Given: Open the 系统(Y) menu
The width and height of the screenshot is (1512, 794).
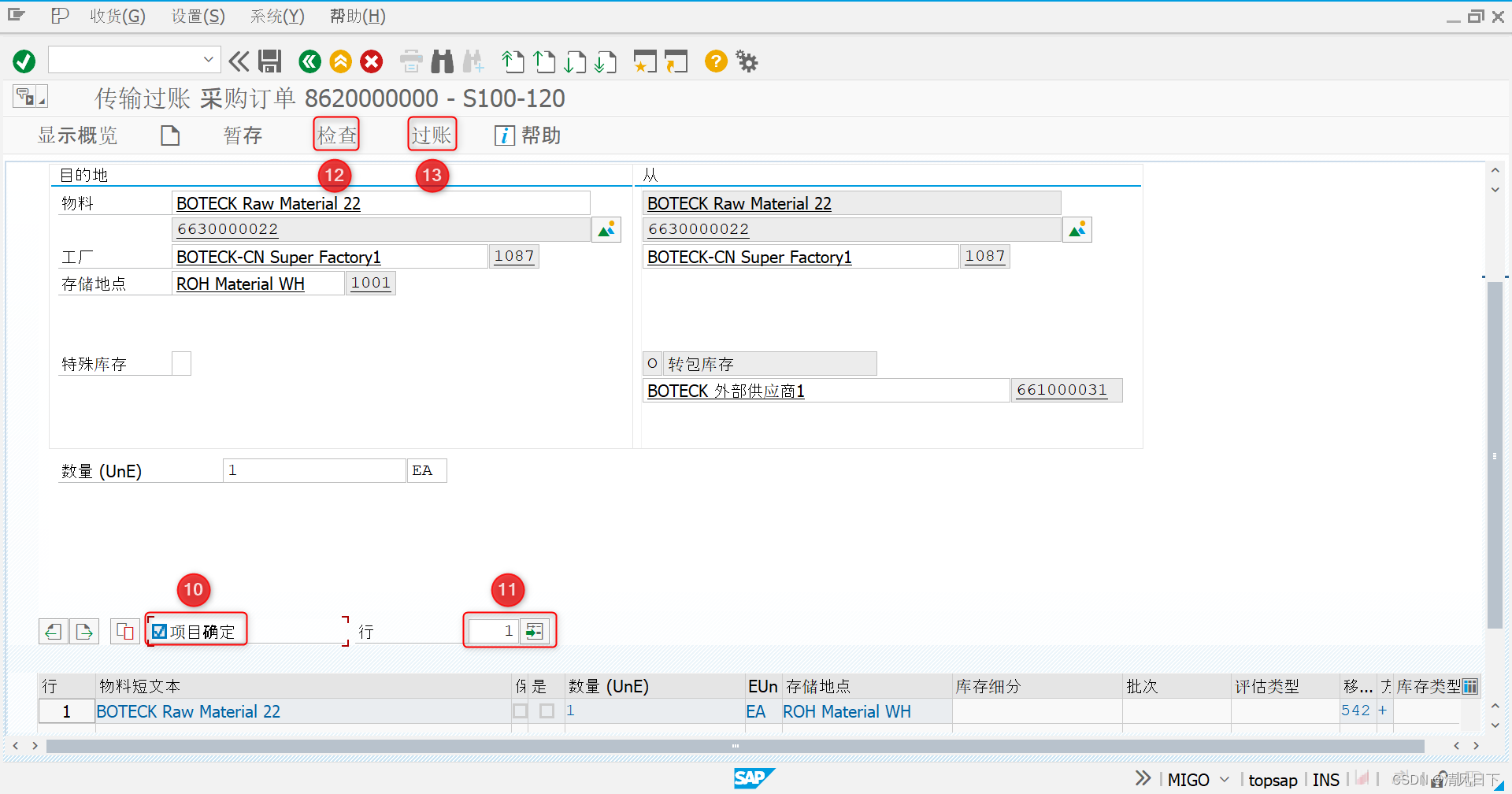Looking at the screenshot, I should coord(277,16).
